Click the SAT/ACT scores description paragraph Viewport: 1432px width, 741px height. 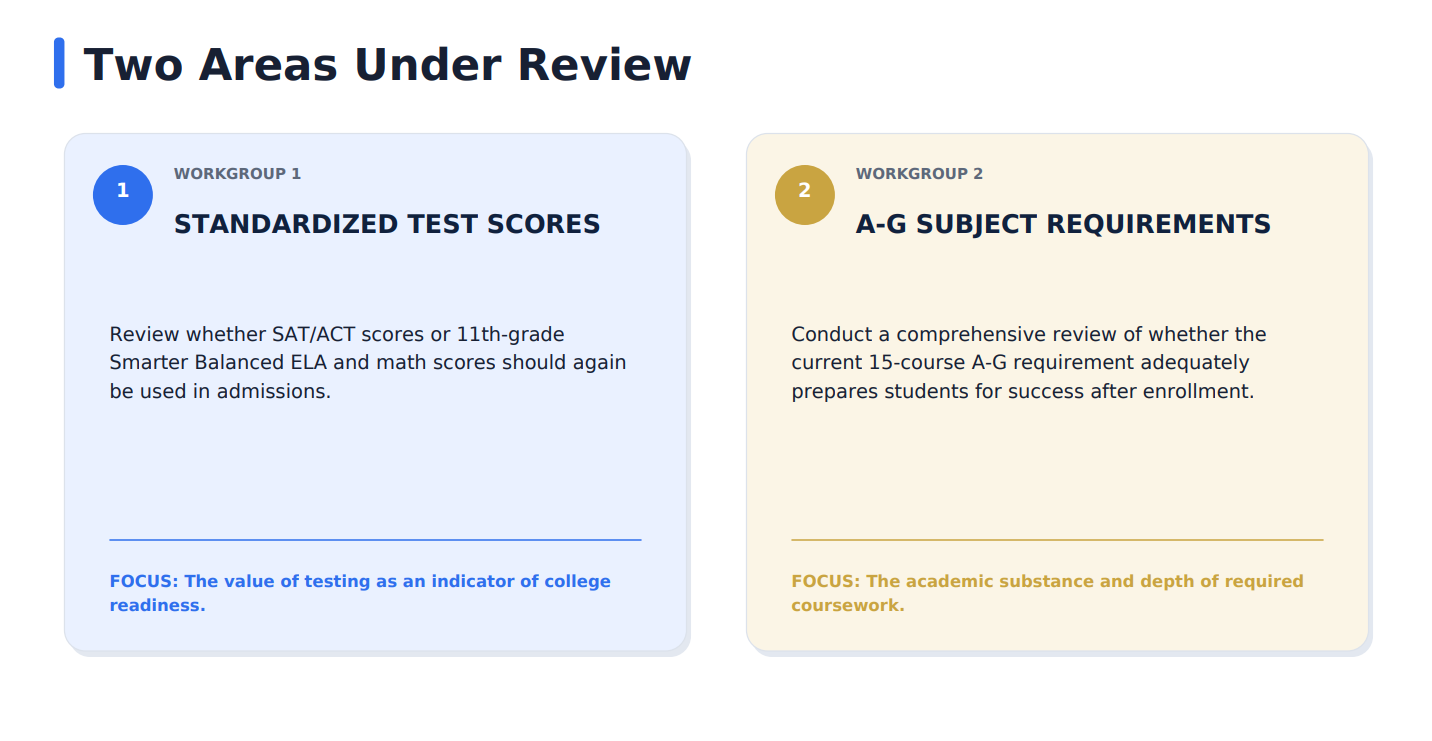click(x=368, y=362)
